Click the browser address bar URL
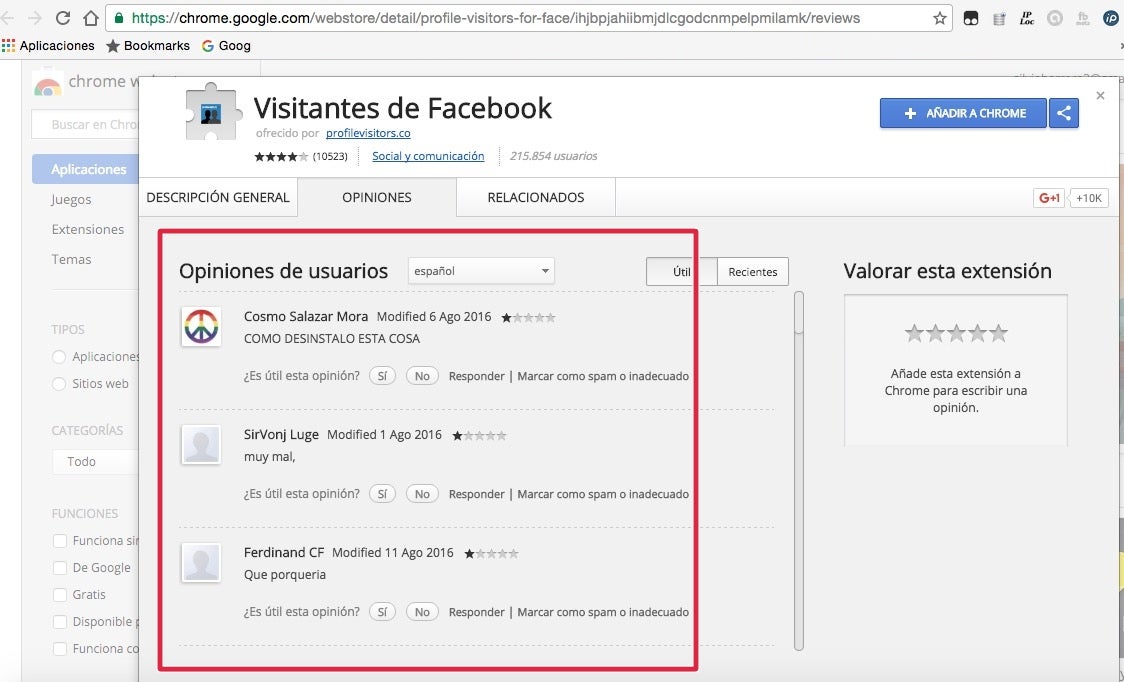 coord(496,19)
